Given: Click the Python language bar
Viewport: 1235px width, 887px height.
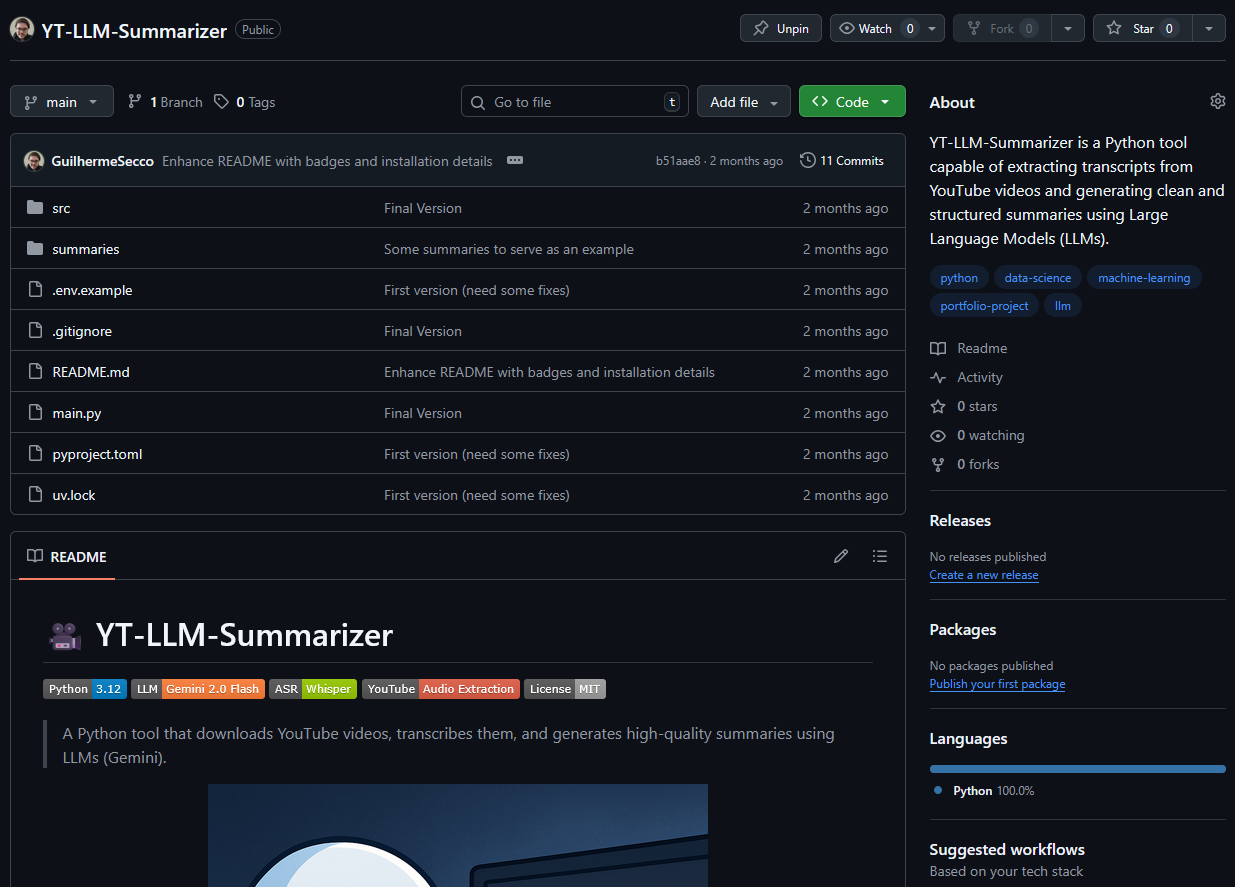Looking at the screenshot, I should coord(1077,769).
